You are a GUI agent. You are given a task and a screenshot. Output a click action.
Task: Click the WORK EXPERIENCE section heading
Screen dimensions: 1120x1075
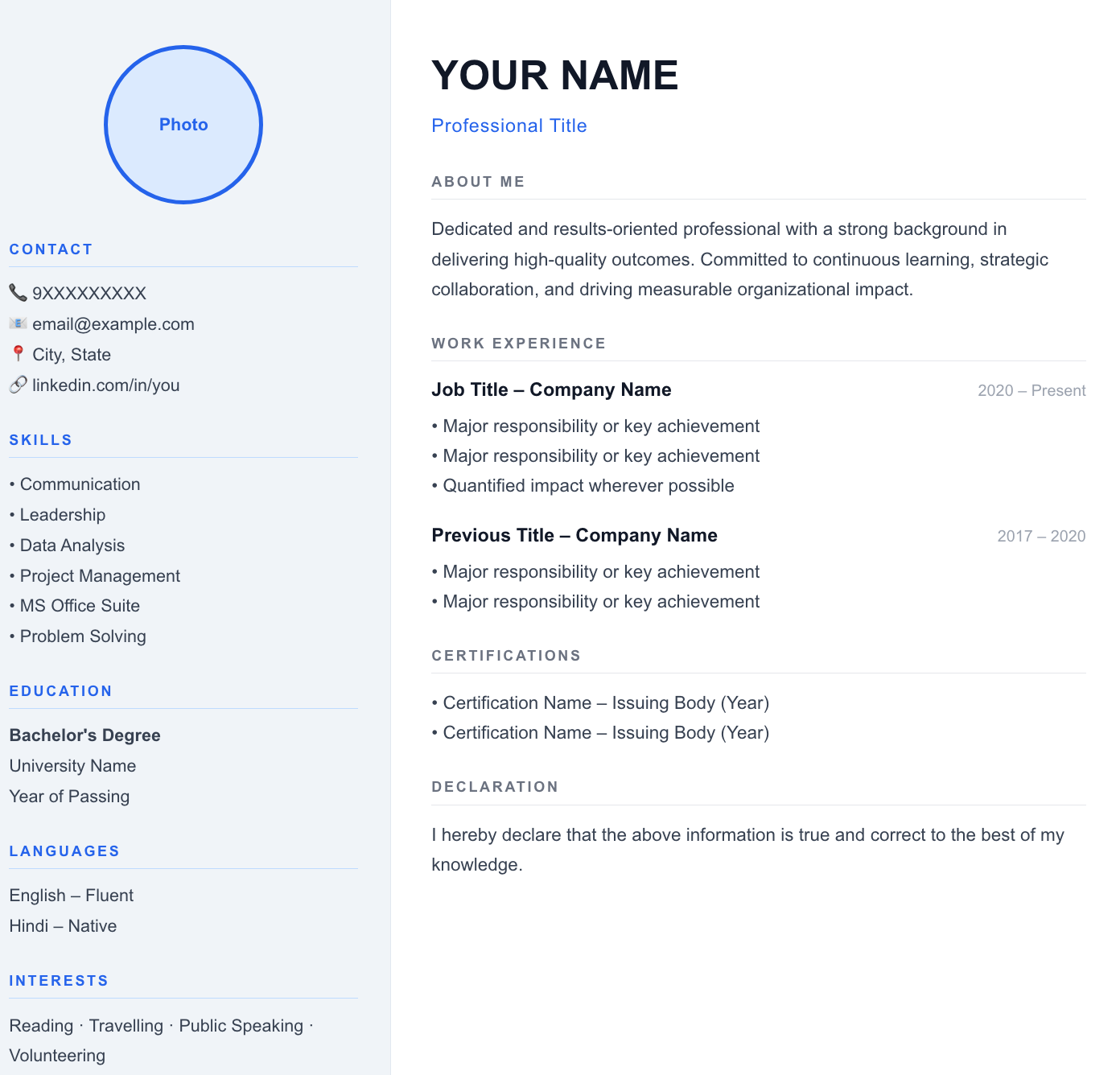519,344
